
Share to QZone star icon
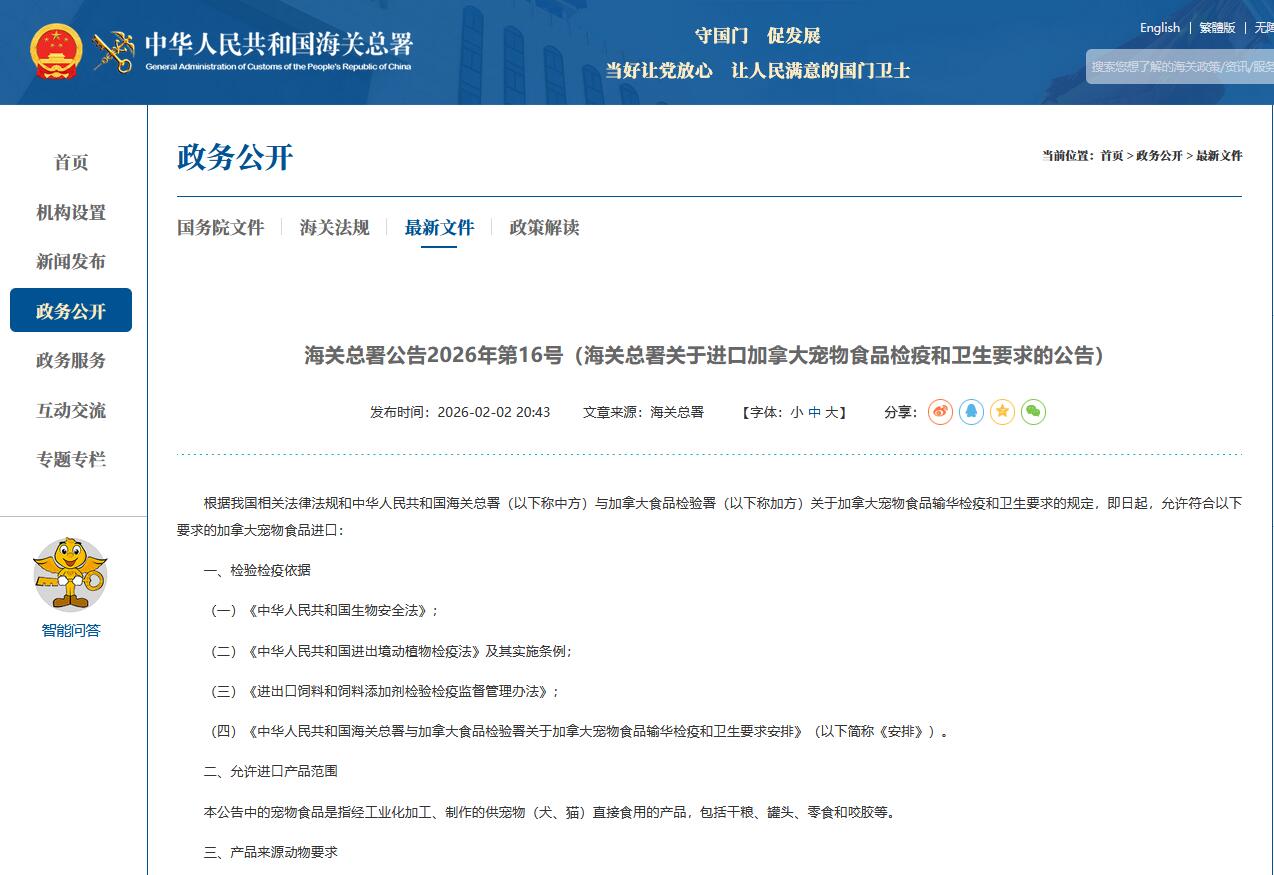click(1002, 412)
